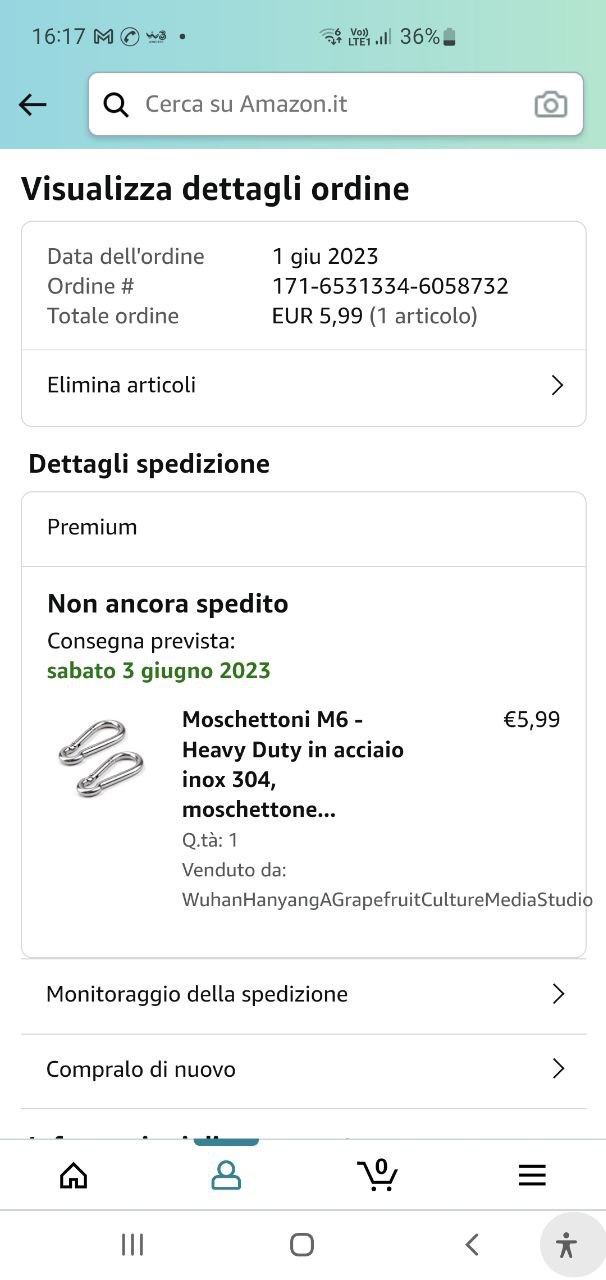Screen dimensions: 606x1280
Task: Open the account profile tab
Action: click(x=227, y=1175)
